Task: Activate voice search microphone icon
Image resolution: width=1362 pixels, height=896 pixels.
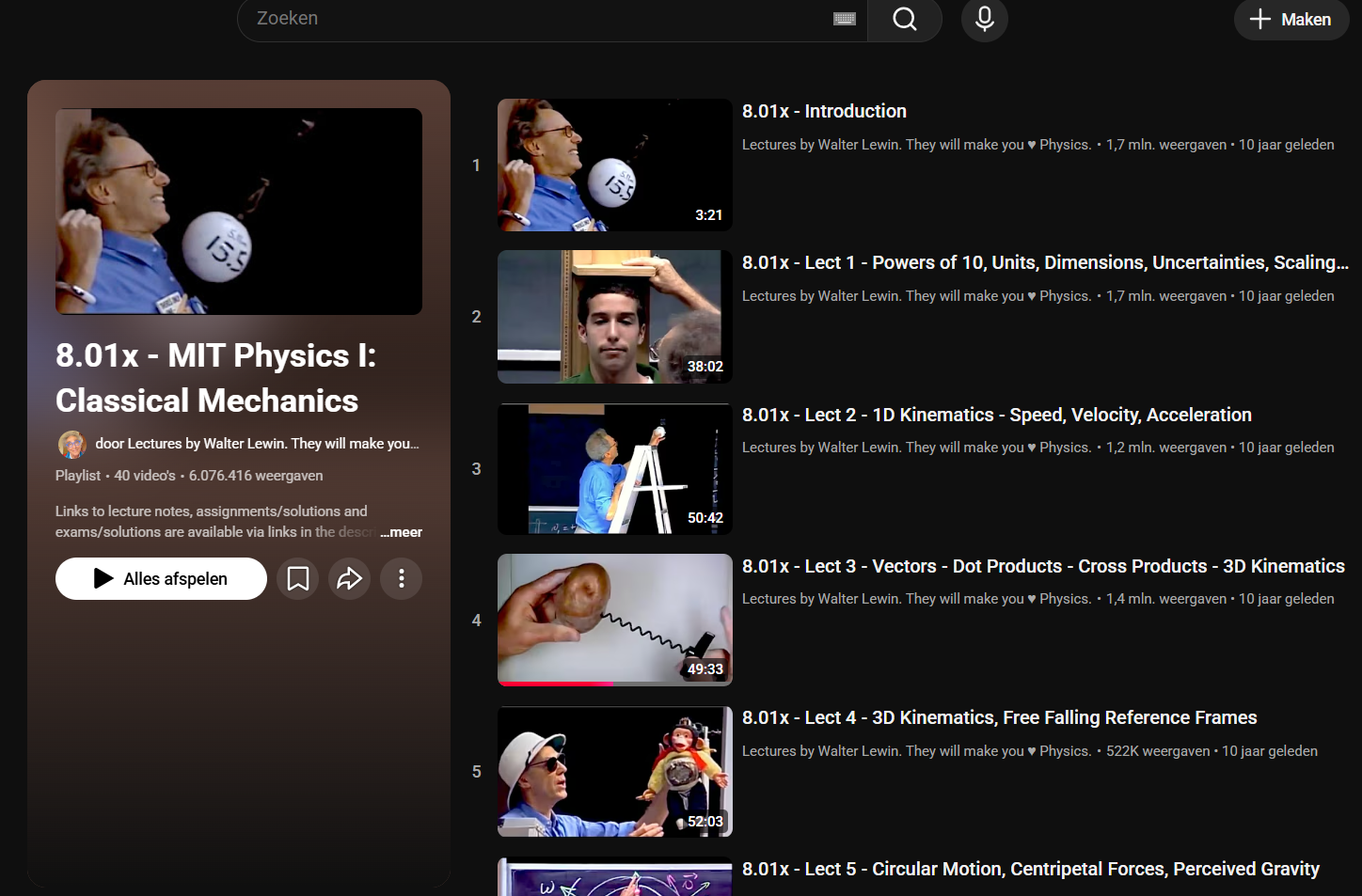Action: (x=984, y=19)
